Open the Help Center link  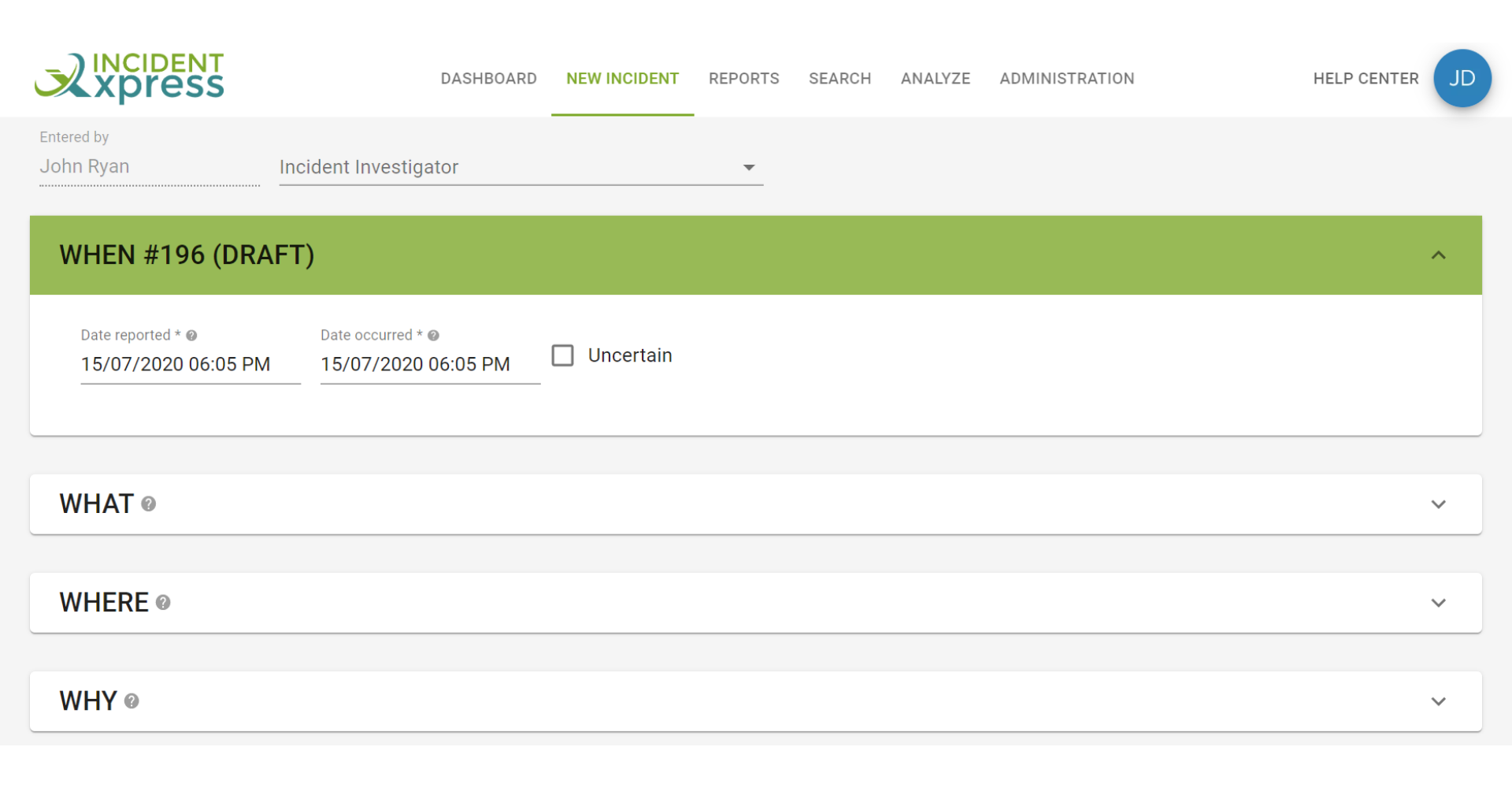click(x=1366, y=79)
